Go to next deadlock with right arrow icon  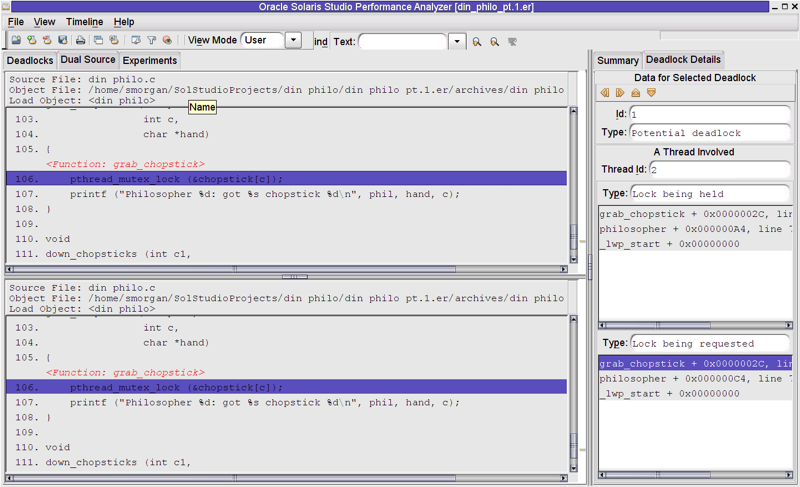point(620,93)
